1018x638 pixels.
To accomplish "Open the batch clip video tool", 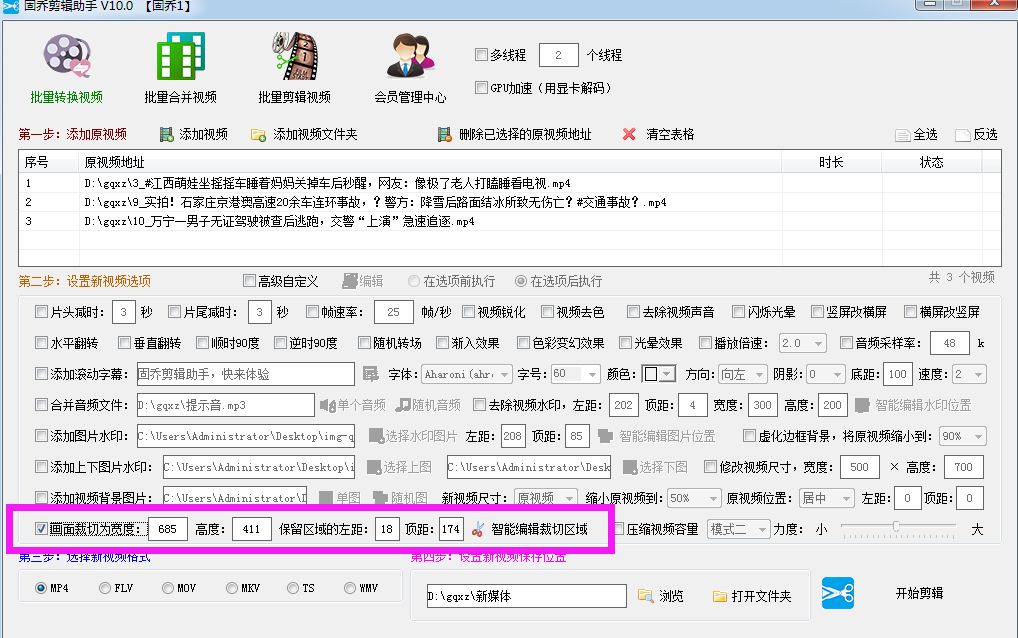I will (295, 58).
